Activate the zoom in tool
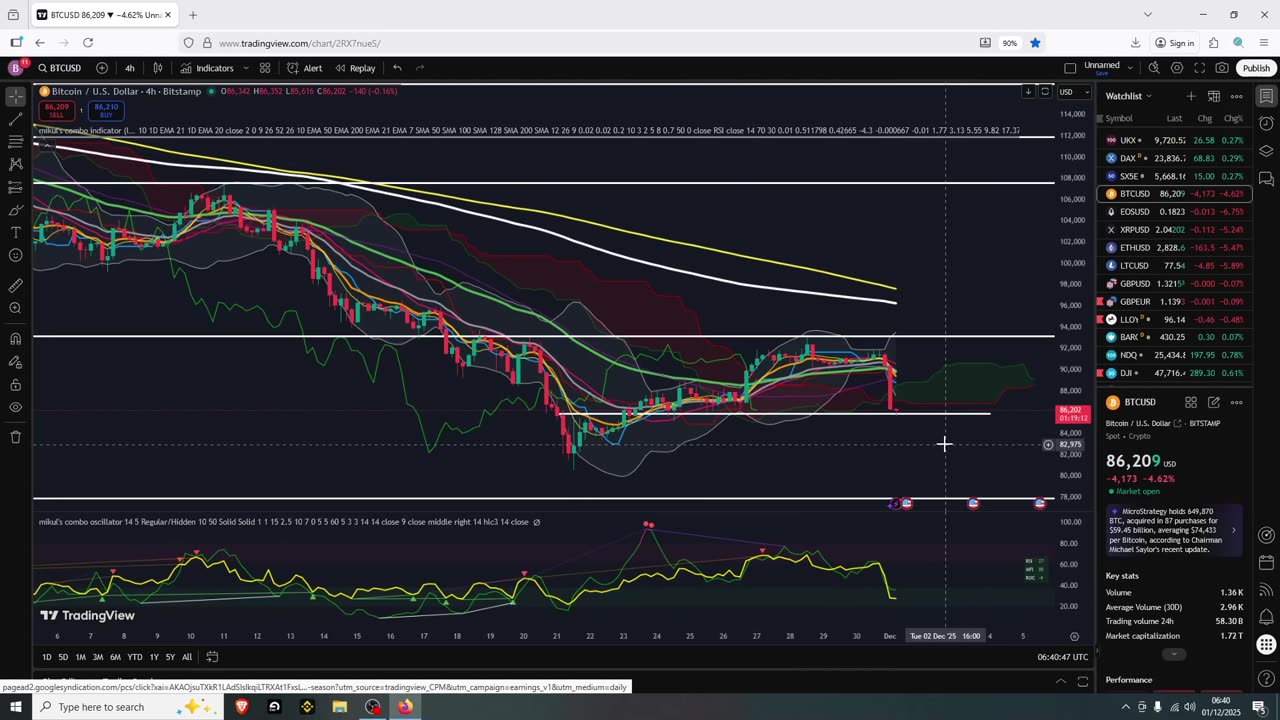 pos(16,308)
